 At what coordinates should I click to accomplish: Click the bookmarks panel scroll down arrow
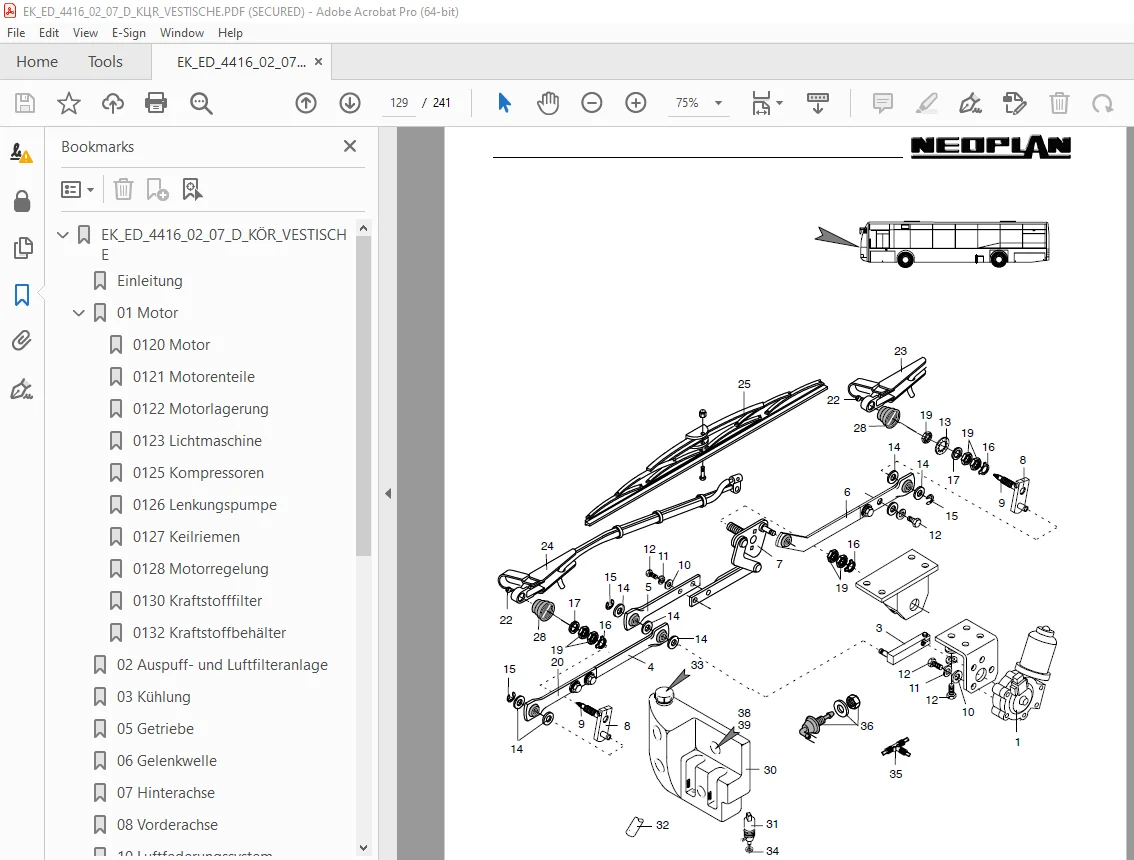pos(364,848)
